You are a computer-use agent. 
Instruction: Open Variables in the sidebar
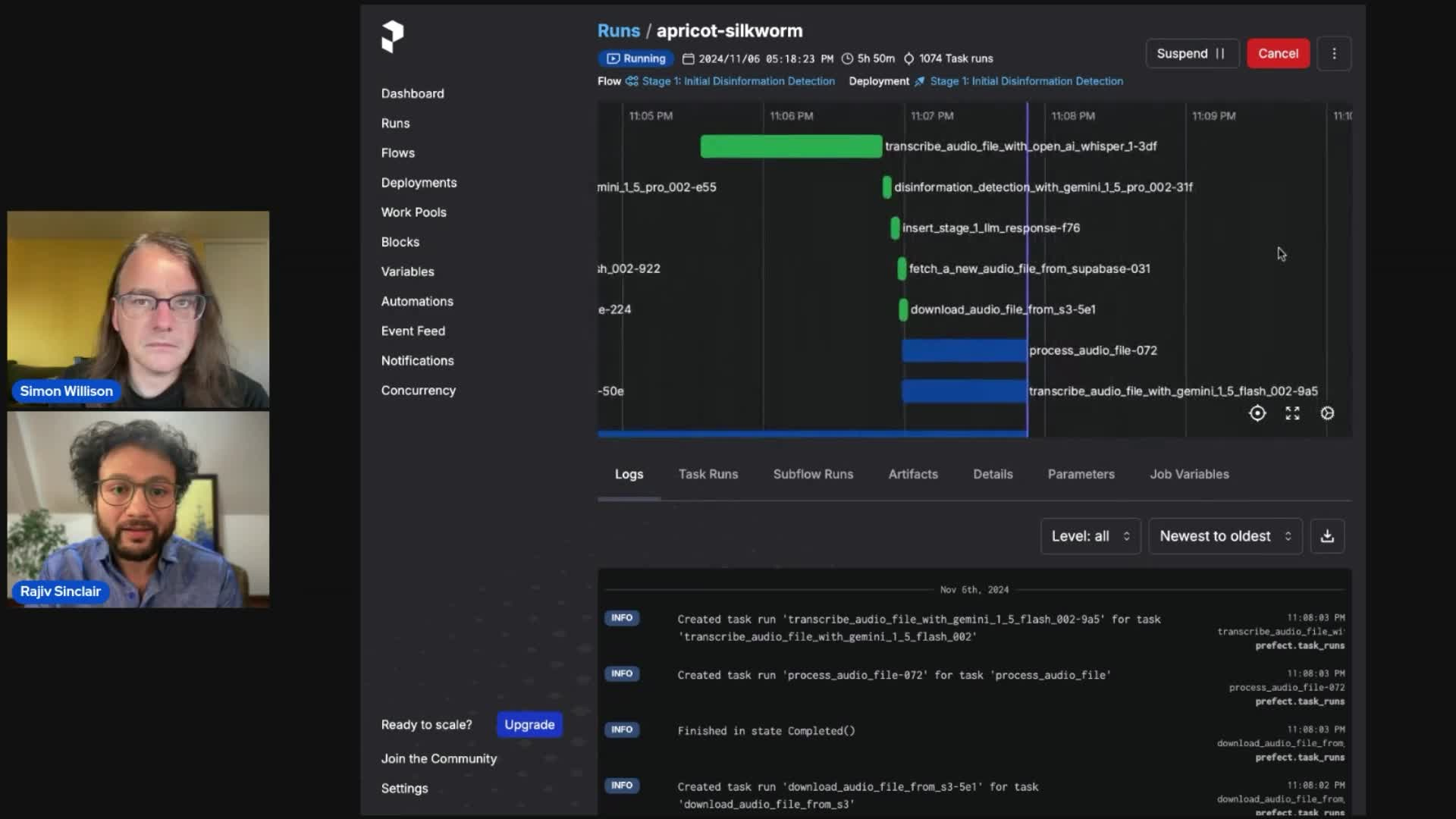(407, 271)
